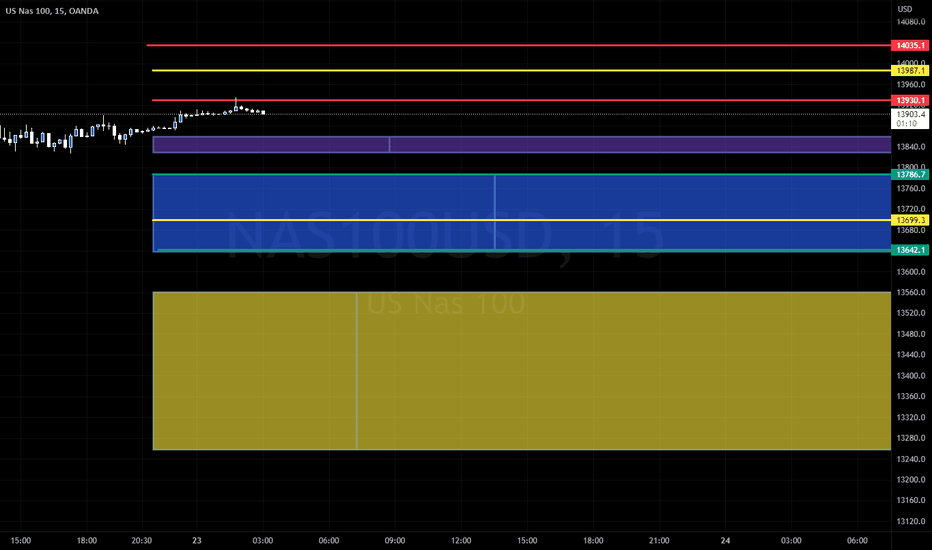The image size is (932, 550).
Task: Click the 09:00 time axis label
Action: (395, 540)
